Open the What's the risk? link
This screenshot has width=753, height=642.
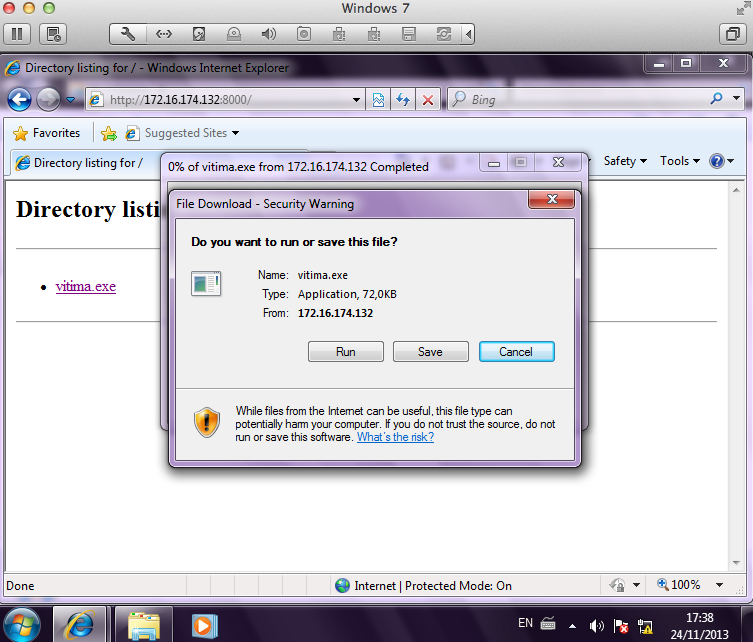(395, 437)
